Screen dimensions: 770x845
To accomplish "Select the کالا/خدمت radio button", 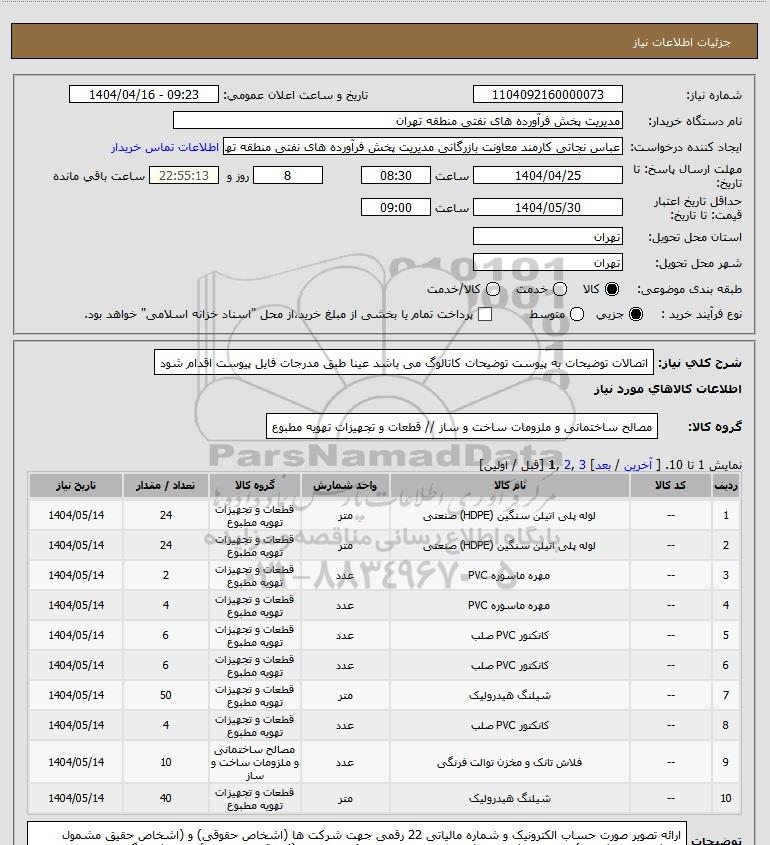I will click(x=492, y=289).
